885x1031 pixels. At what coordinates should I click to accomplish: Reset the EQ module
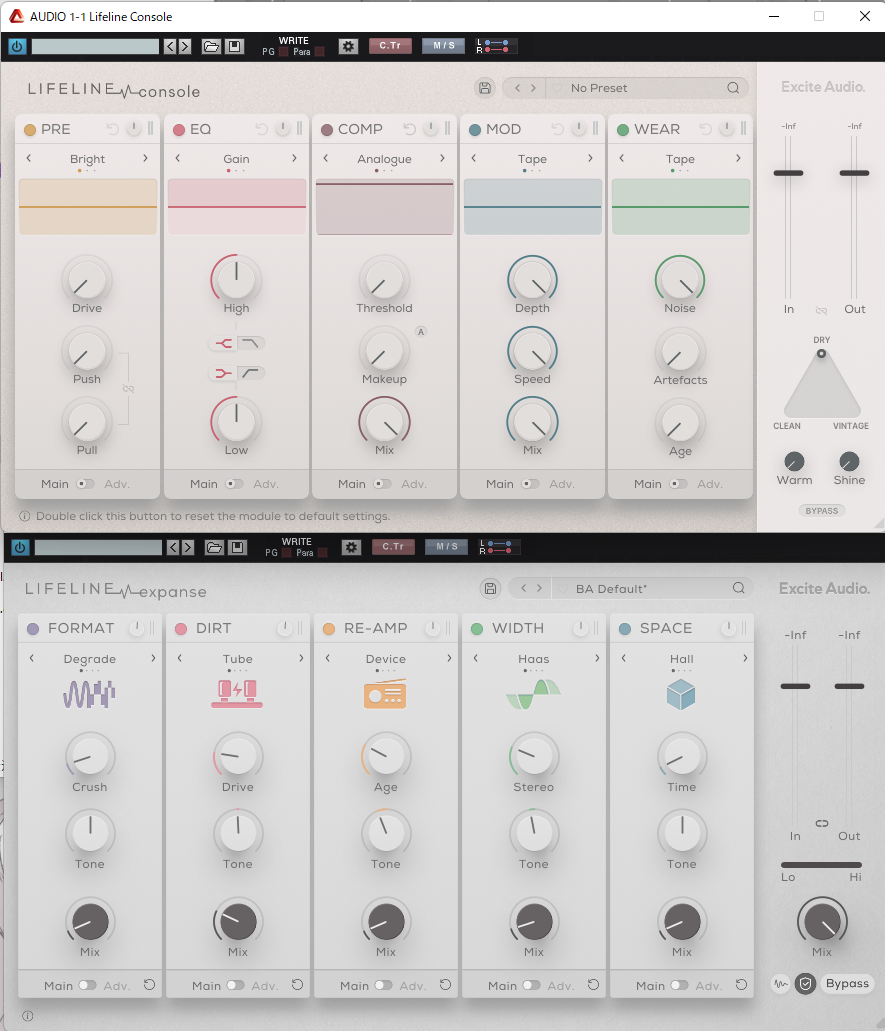(x=261, y=129)
